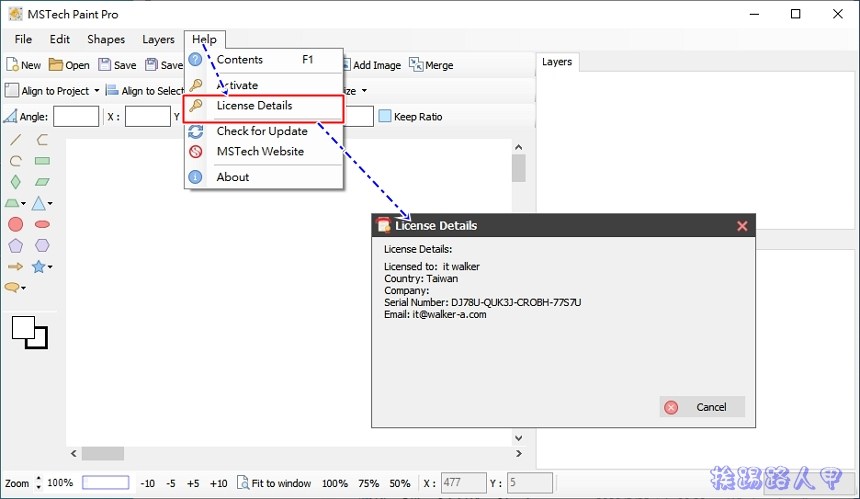Click Add Image in toolbar
Screen dimensions: 860x499
[373, 65]
